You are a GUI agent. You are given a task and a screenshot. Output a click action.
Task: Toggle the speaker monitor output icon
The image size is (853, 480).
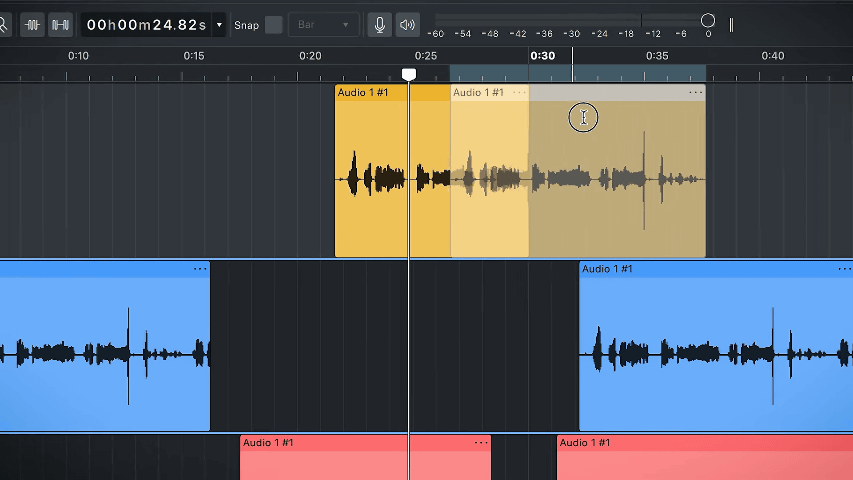[407, 25]
